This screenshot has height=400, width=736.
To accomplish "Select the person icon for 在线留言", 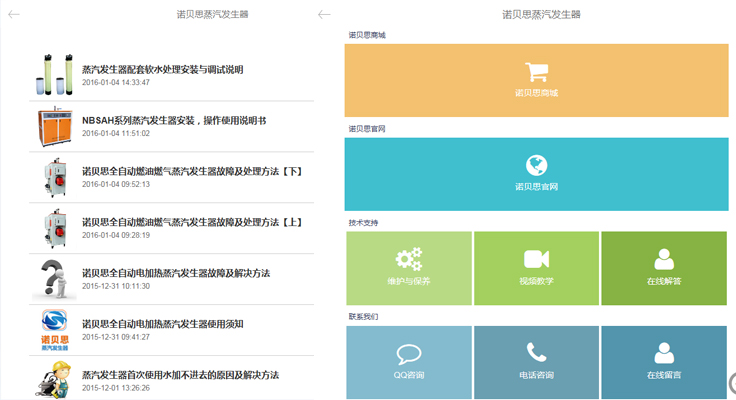I will [664, 353].
